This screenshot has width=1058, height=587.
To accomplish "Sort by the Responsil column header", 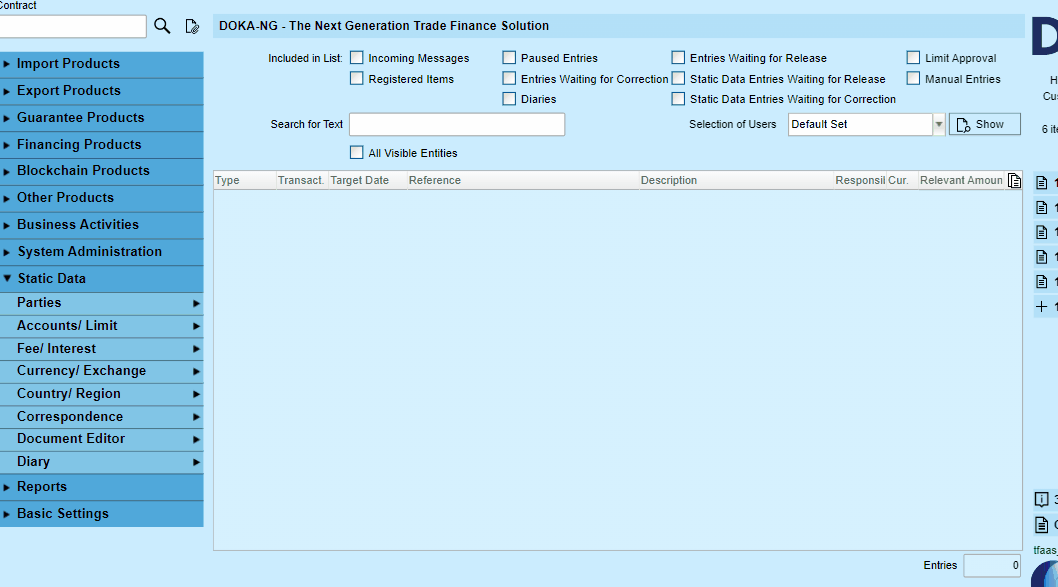I will point(860,180).
